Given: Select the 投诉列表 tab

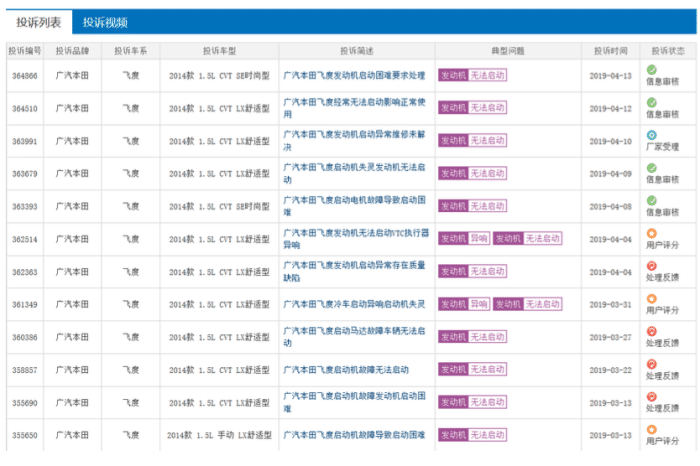Looking at the screenshot, I should (x=39, y=22).
